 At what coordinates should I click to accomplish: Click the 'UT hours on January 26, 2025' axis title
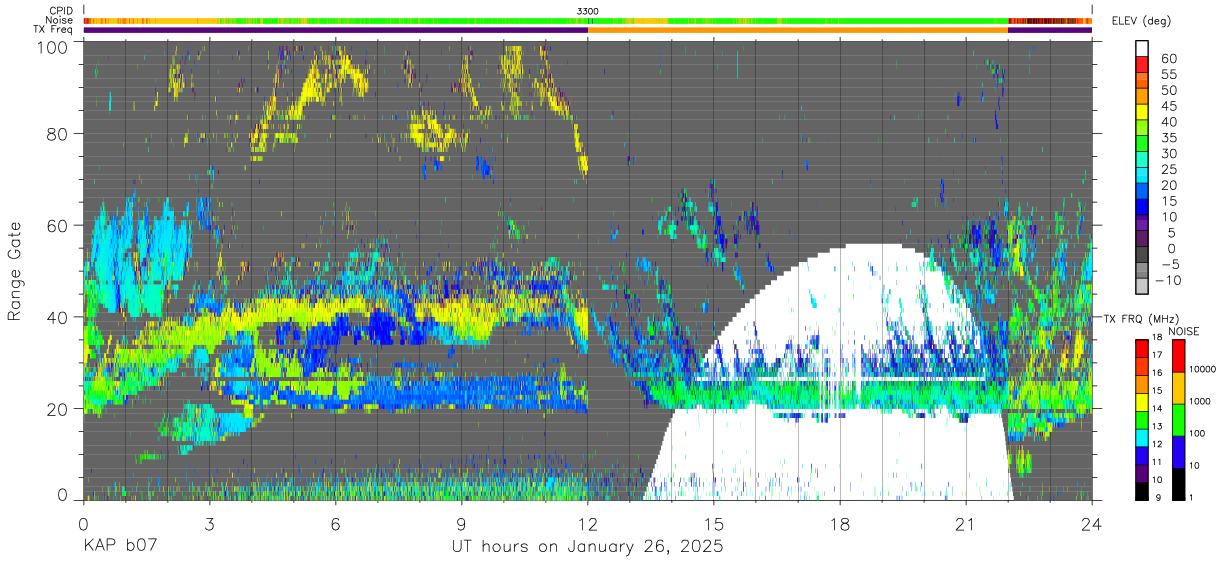click(x=588, y=547)
